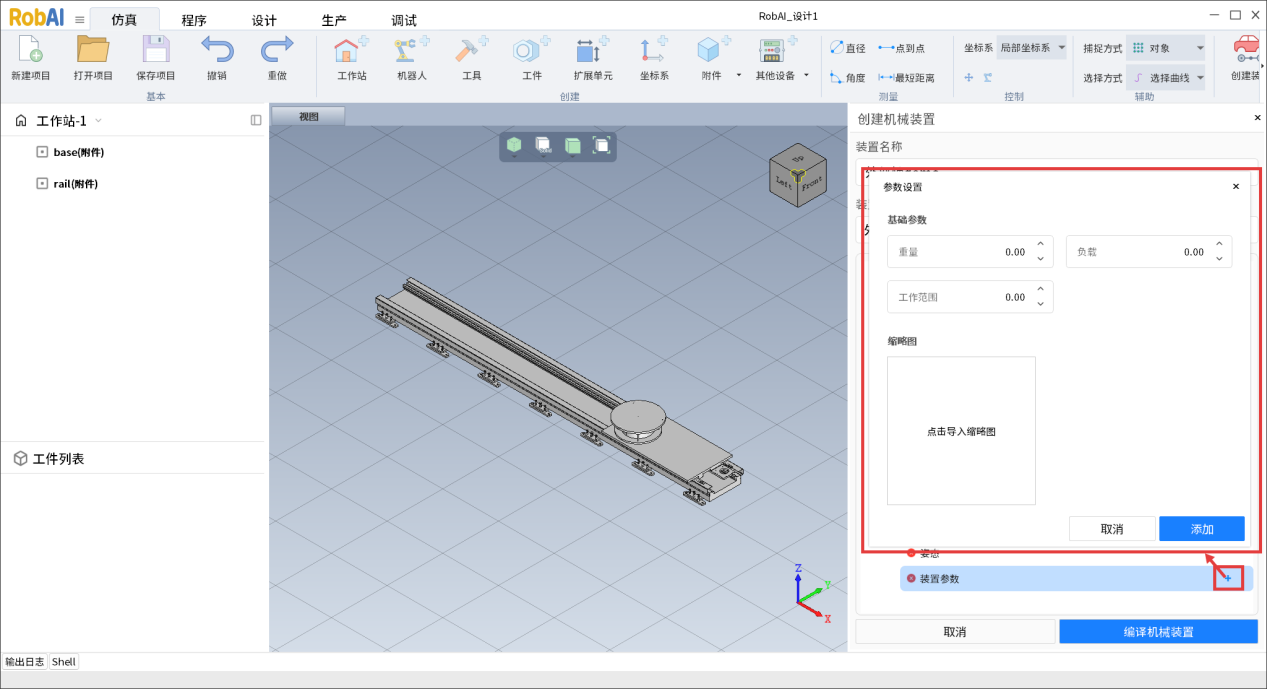Close the 参数设置 dialog
Image resolution: width=1267 pixels, height=689 pixels.
tap(1236, 186)
